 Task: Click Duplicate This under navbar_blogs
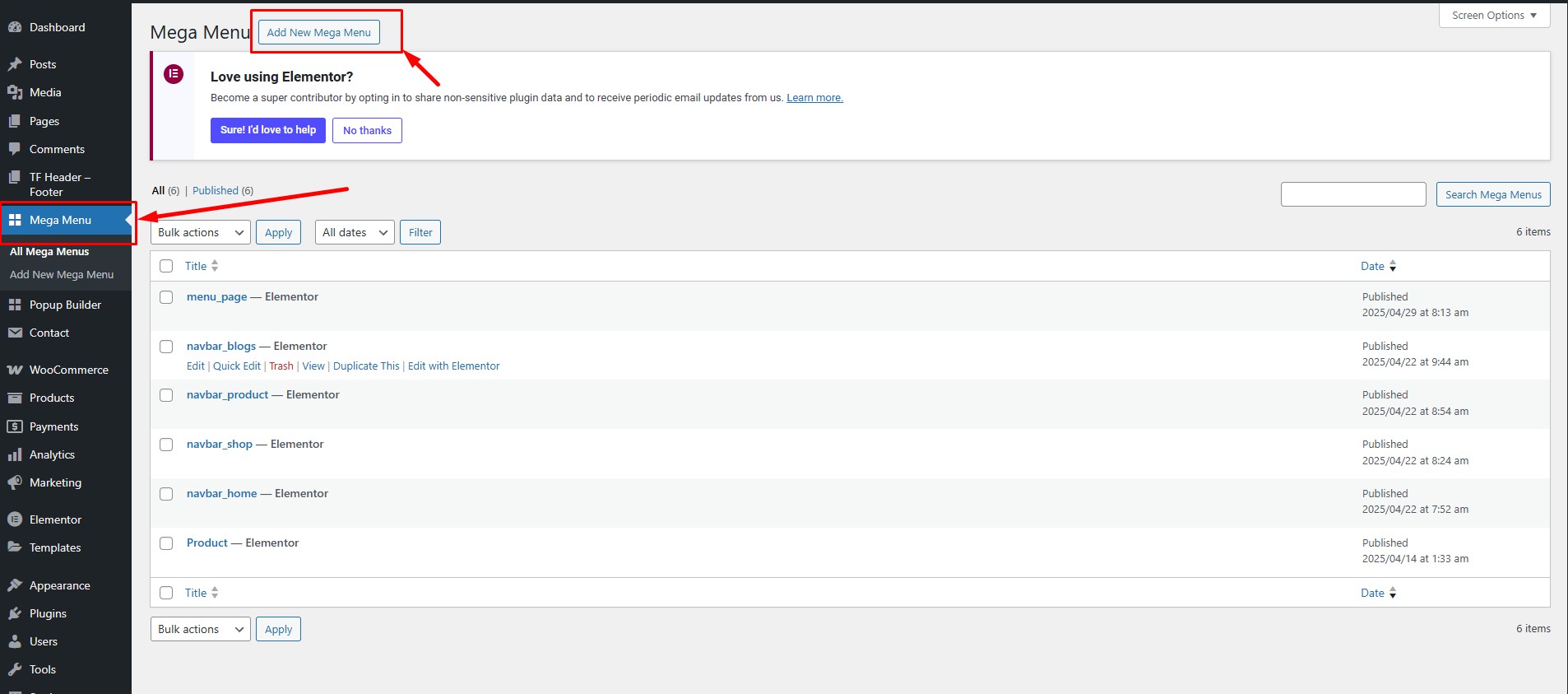[x=366, y=366]
